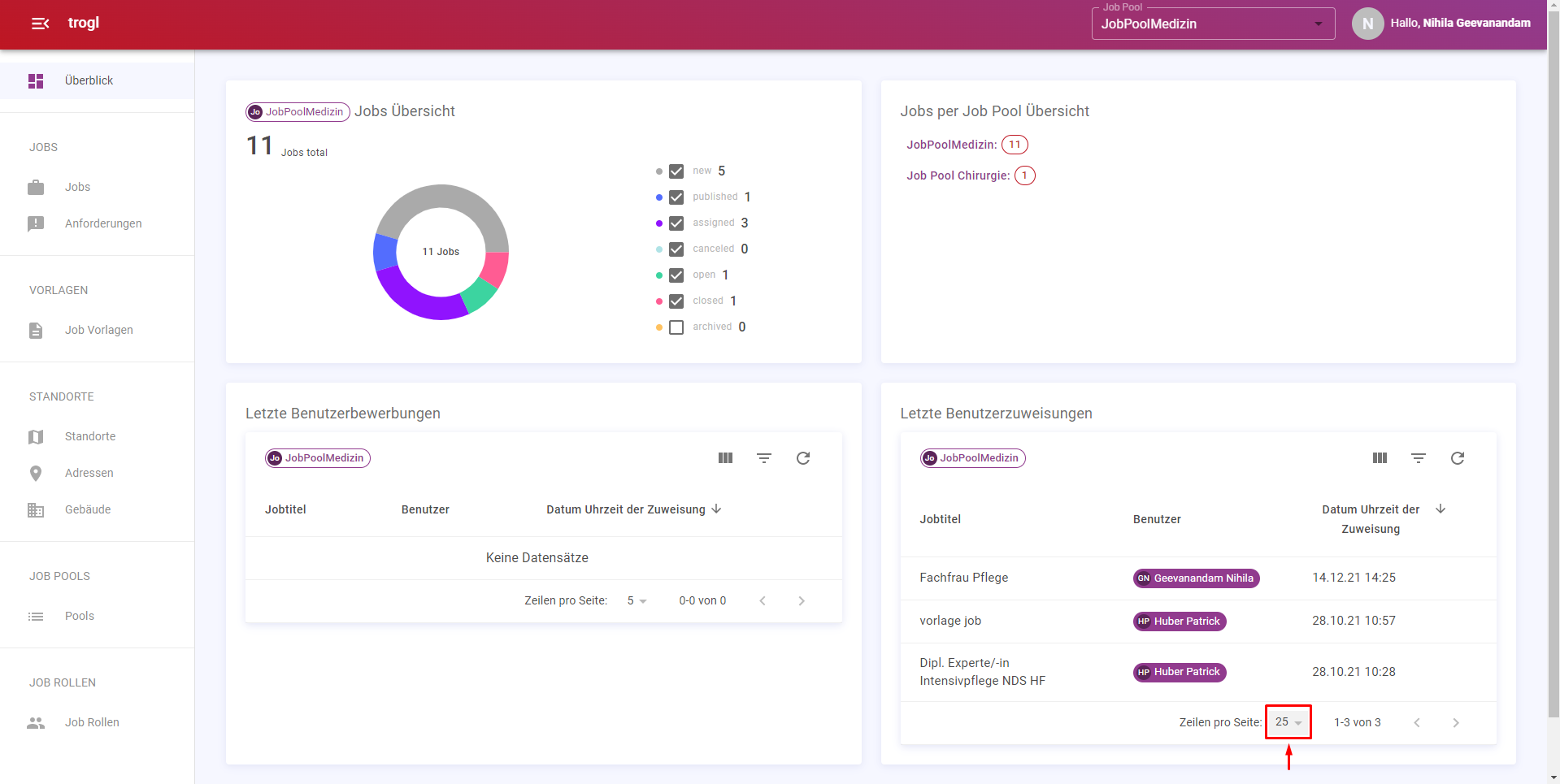The width and height of the screenshot is (1560, 784).
Task: Click Huber Patrick chip in Dipl. Experte/-in row
Action: click(x=1180, y=673)
